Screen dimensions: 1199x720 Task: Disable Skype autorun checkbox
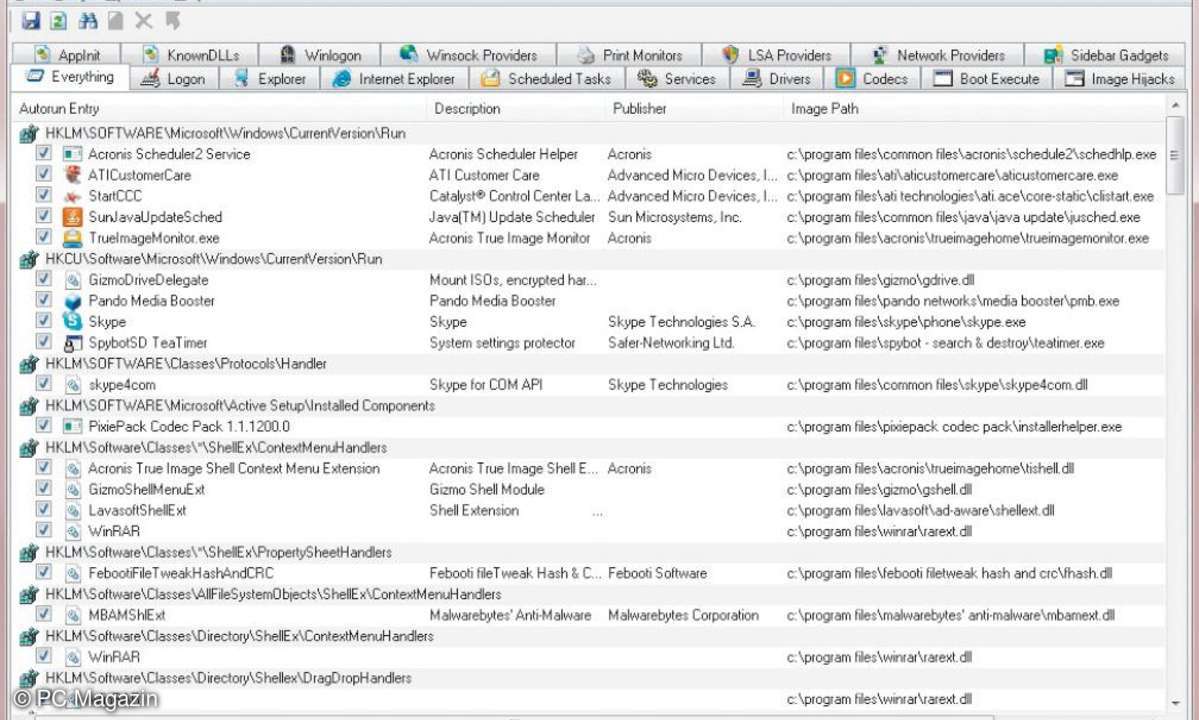[x=44, y=321]
